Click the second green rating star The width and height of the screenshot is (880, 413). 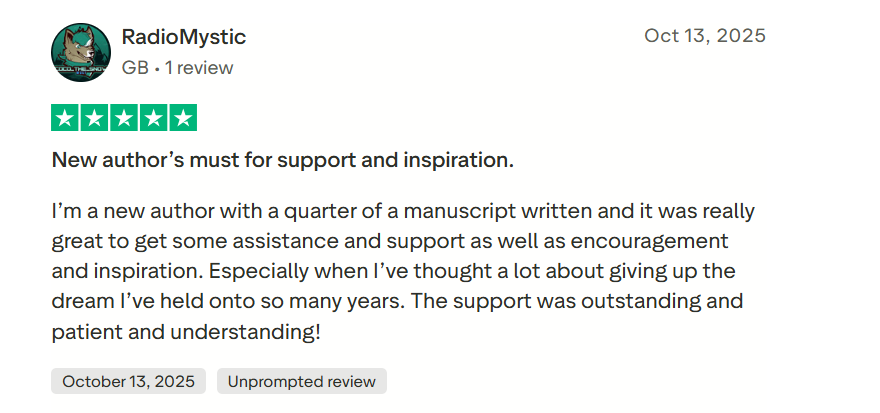pyautogui.click(x=94, y=118)
